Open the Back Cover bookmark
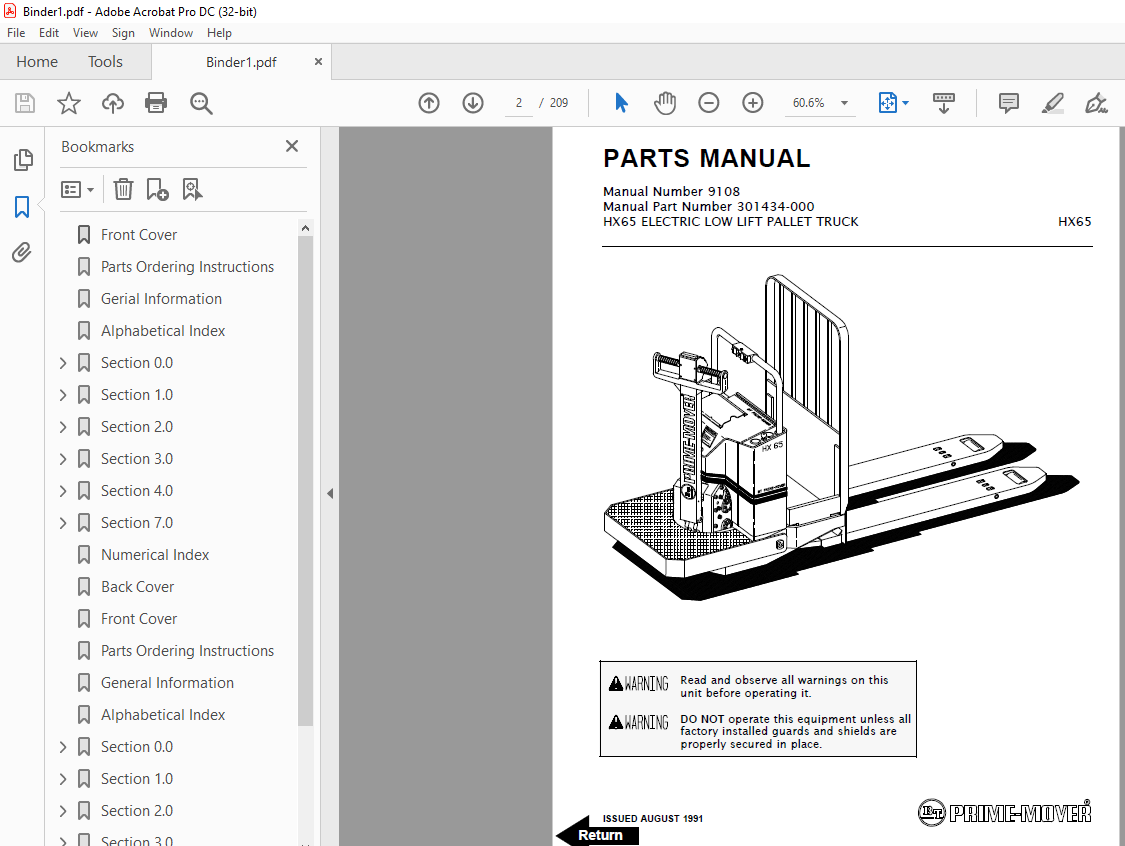Viewport: 1125px width, 846px height. point(138,587)
